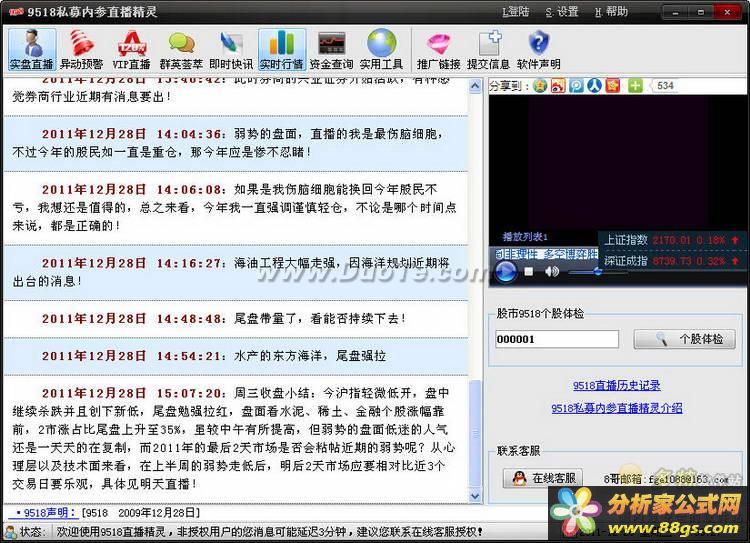
Task: Select the 14:04:36 message entry
Action: point(235,143)
